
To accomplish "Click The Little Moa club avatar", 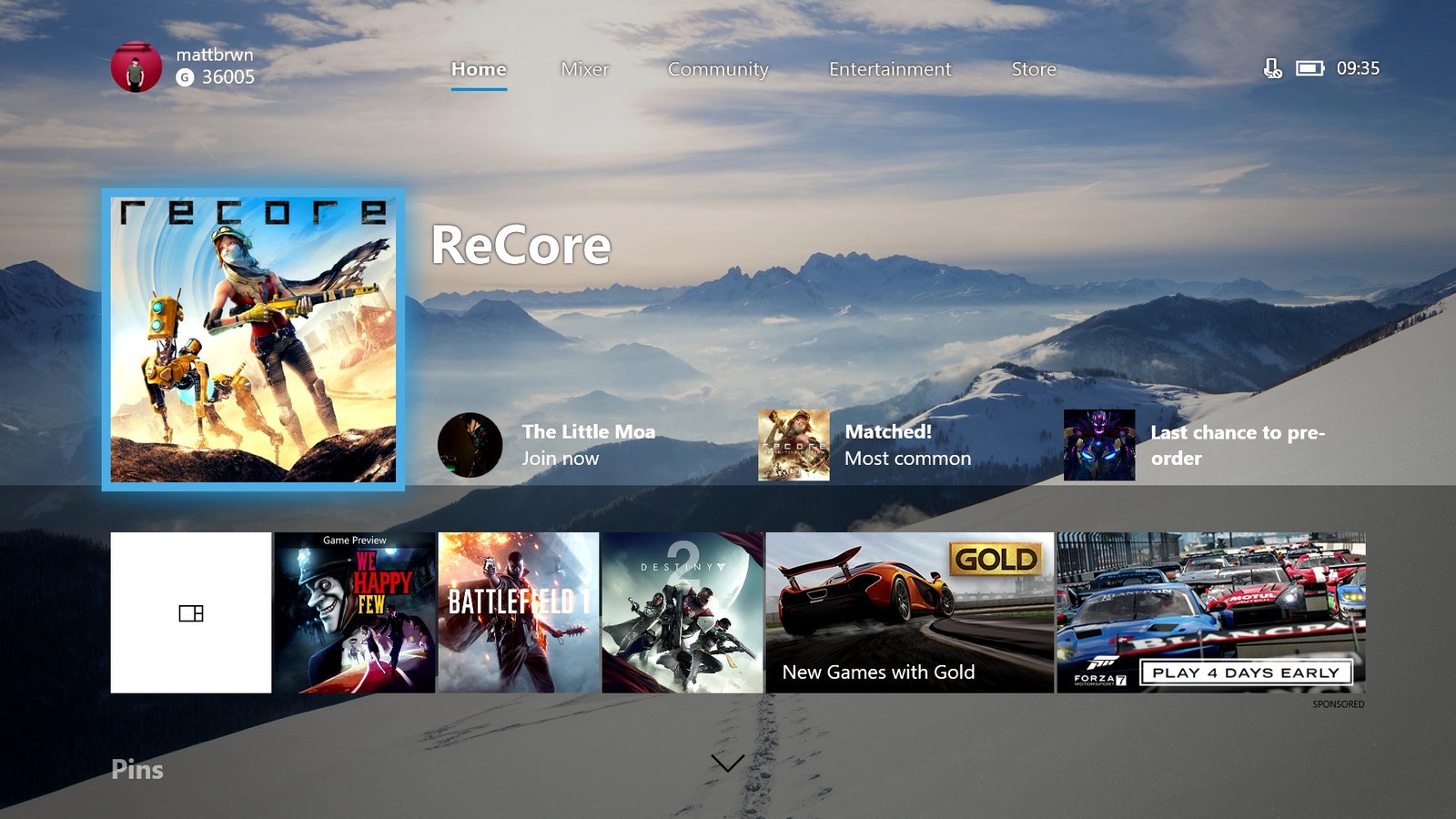I will 470,445.
